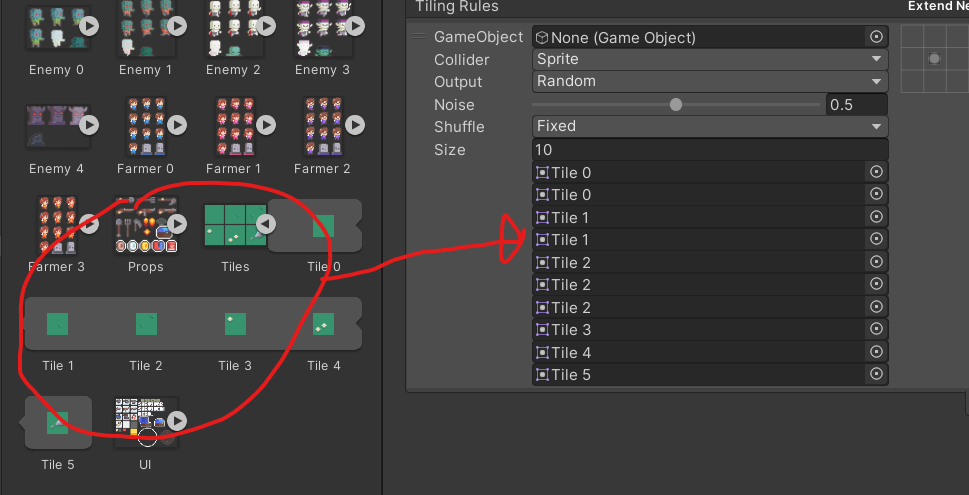The height and width of the screenshot is (495, 969).
Task: Click the Noise value field showing 0.5
Action: click(857, 104)
